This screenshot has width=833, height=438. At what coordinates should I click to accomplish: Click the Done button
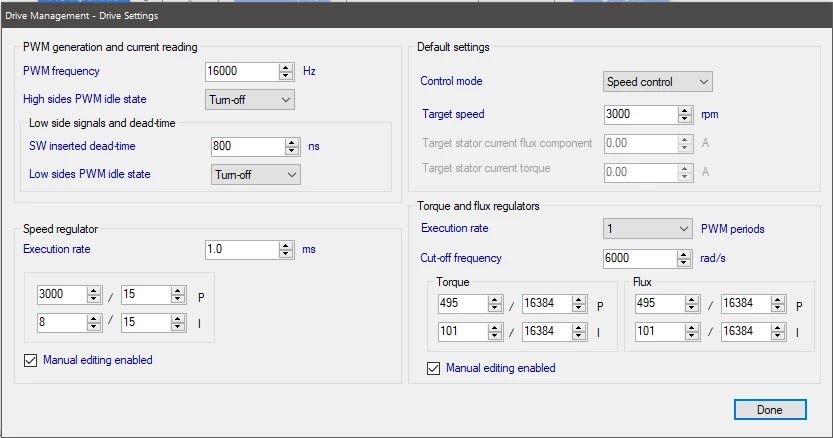coord(770,410)
